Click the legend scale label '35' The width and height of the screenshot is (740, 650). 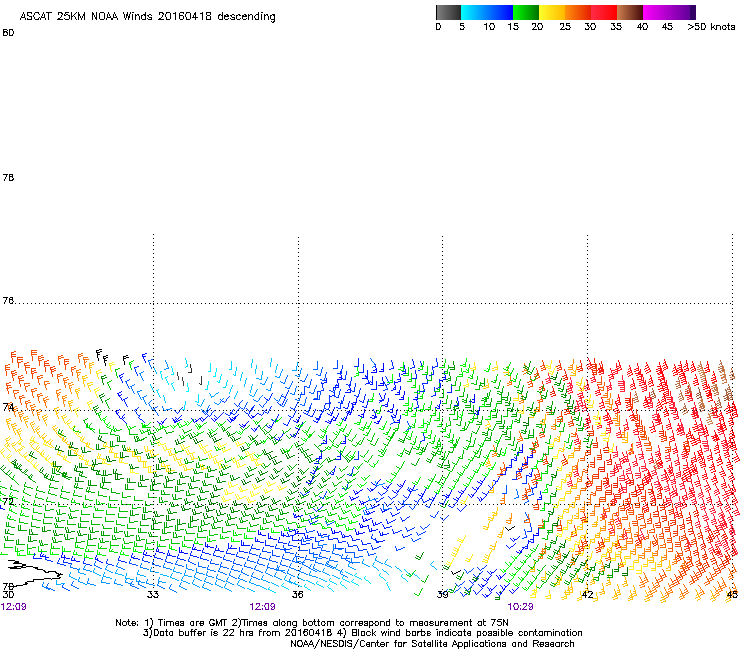(616, 27)
